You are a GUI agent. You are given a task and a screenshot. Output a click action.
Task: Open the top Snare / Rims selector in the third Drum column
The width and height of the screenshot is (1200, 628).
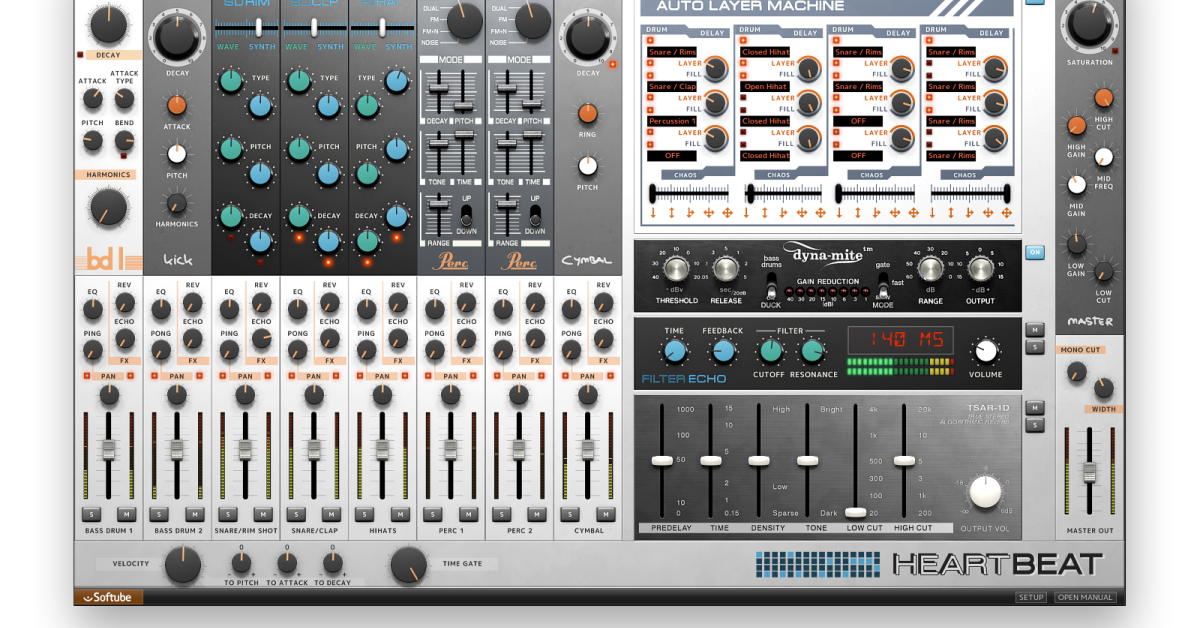pos(858,52)
